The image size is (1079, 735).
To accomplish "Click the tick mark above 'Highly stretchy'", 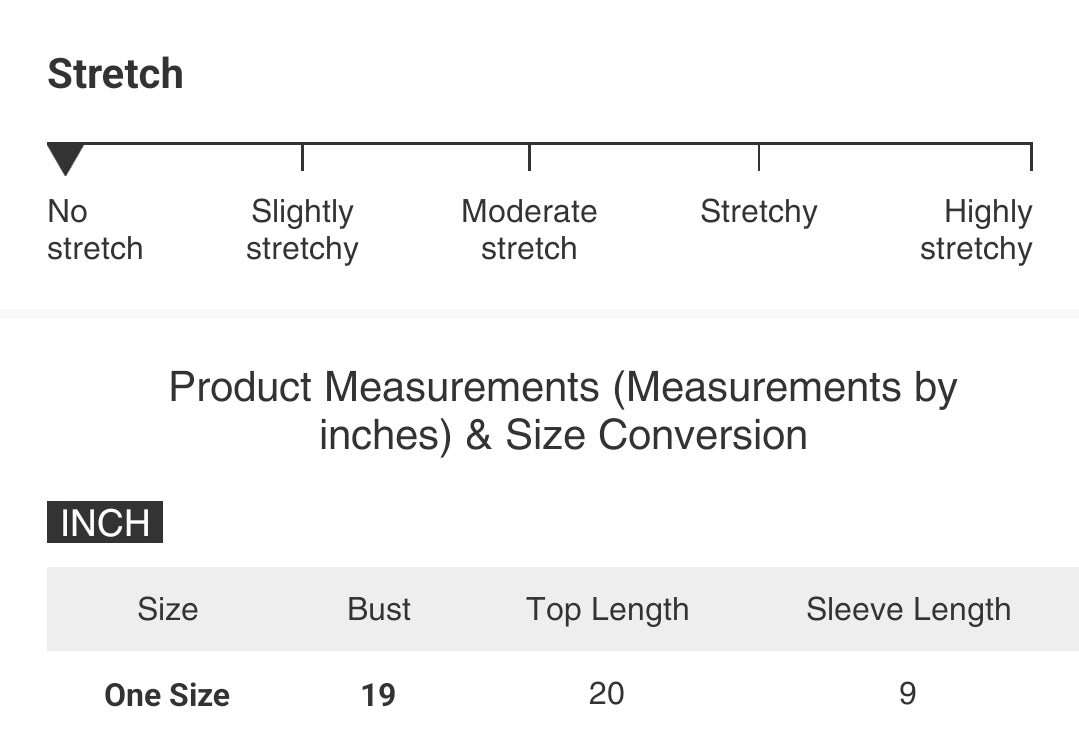I will click(1031, 156).
